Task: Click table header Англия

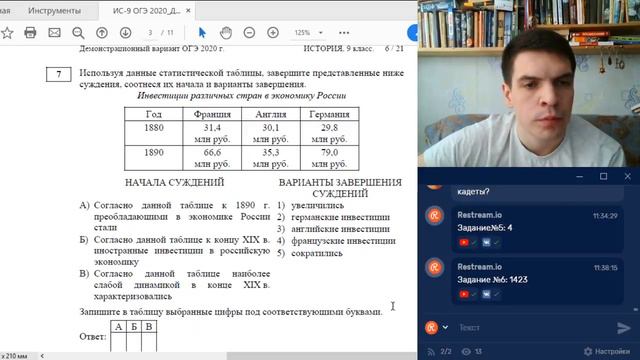Action: (271, 114)
